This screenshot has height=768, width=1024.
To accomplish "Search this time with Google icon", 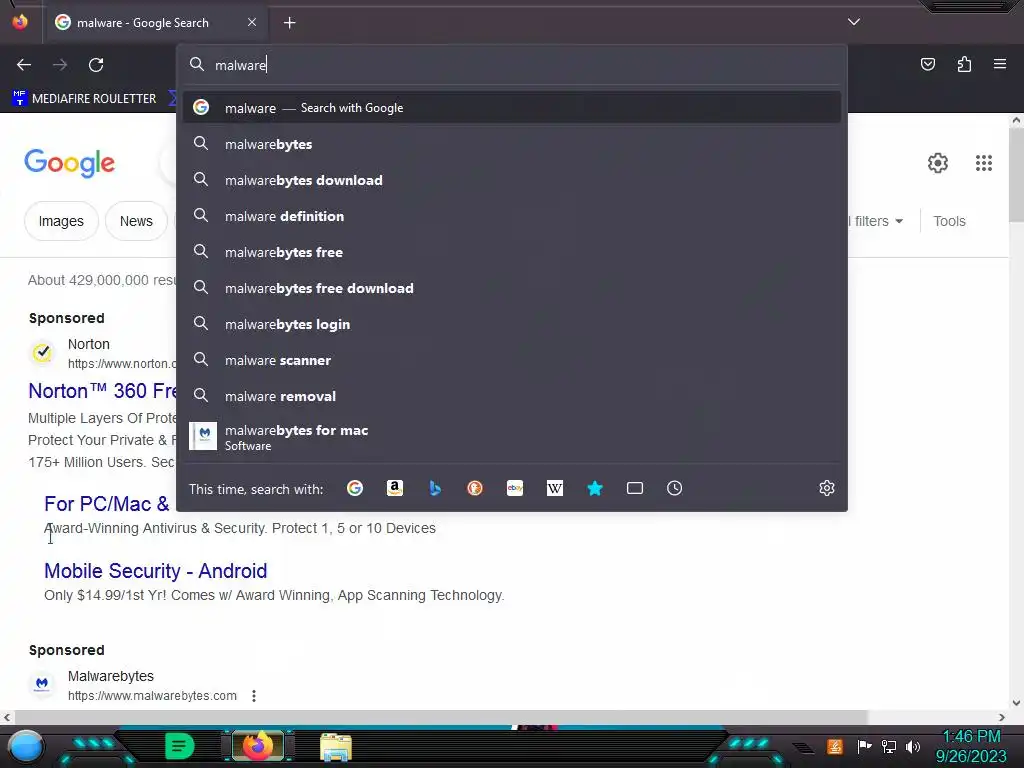I will [355, 488].
